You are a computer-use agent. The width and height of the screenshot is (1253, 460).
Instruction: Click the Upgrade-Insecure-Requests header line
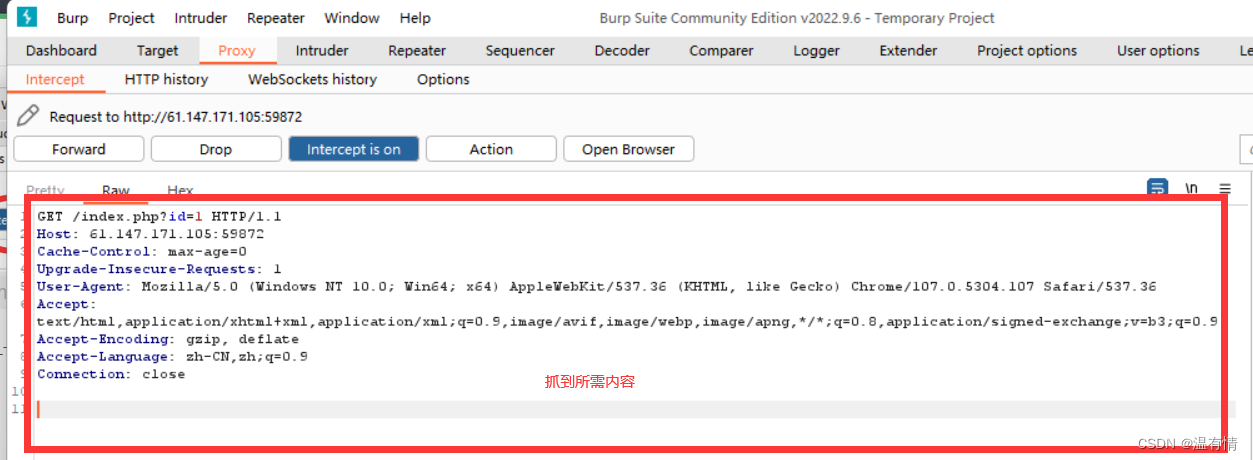[x=160, y=269]
